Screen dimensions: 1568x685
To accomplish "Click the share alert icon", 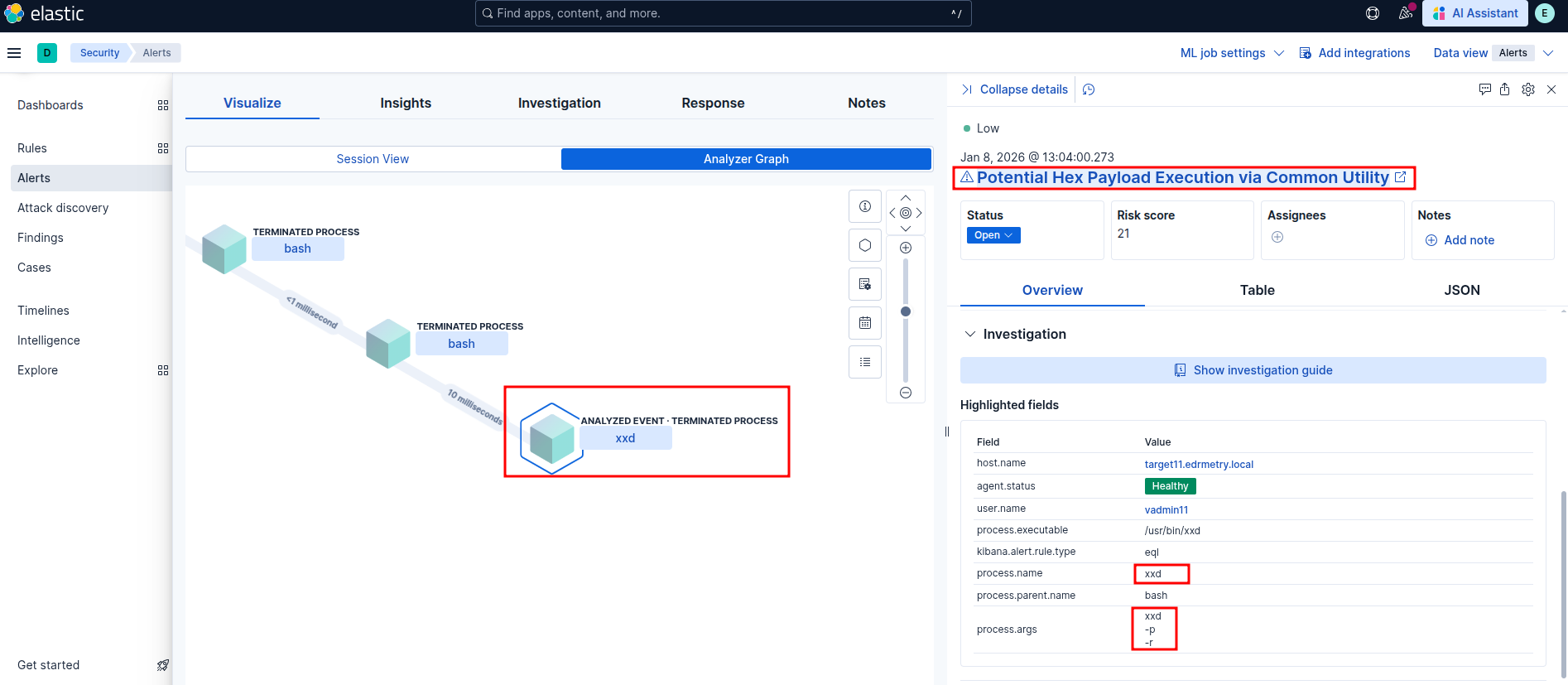I will pyautogui.click(x=1504, y=89).
